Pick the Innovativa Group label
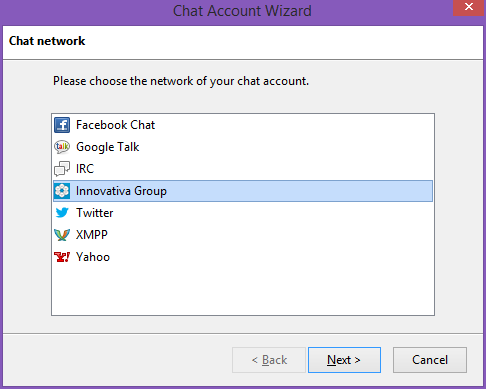Screen dimensions: 486x389 click(x=121, y=191)
